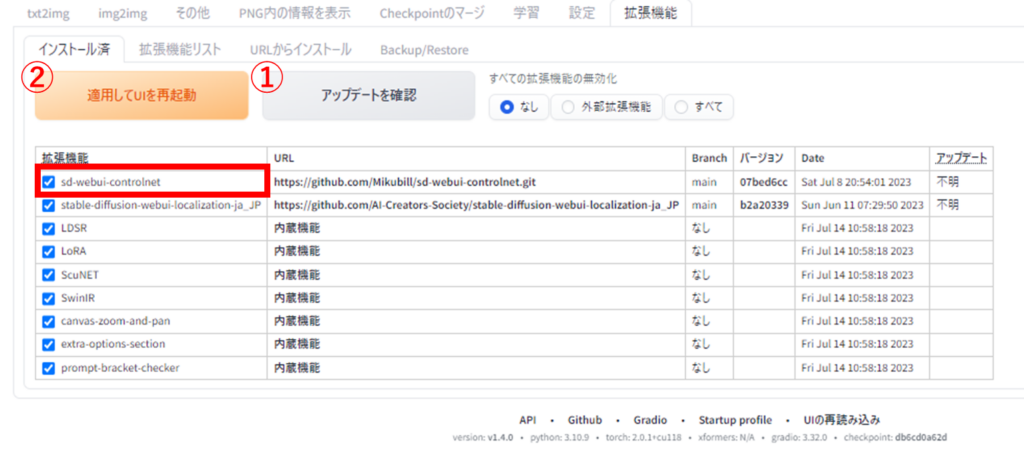Click the 適用してUIを再起動 button
This screenshot has width=1024, height=476.
(141, 96)
